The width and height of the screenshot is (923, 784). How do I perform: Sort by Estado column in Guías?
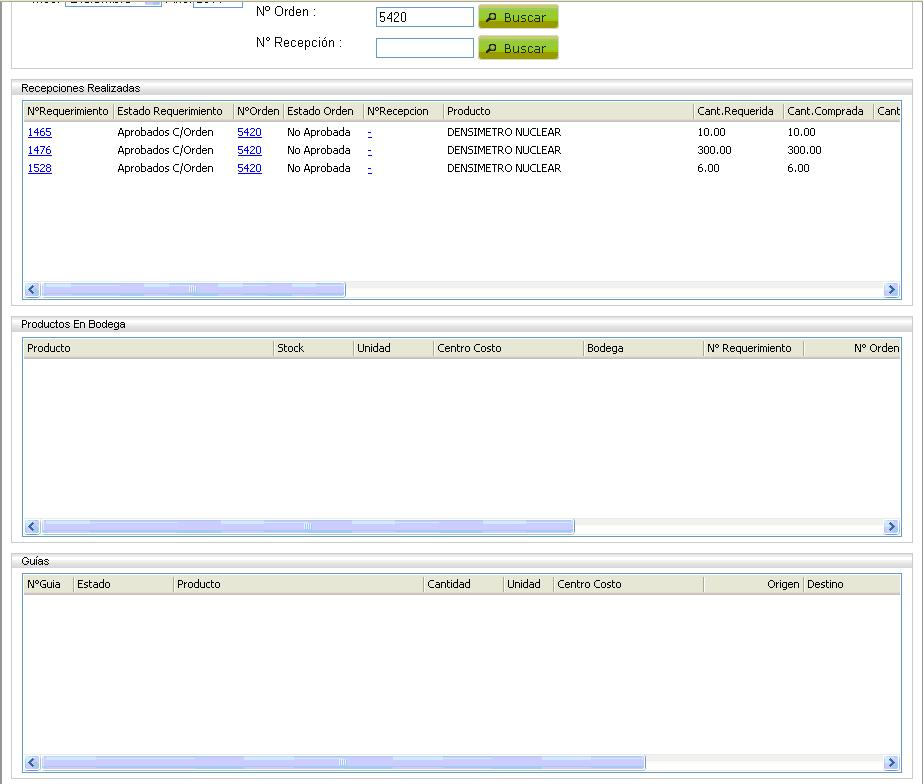124,584
